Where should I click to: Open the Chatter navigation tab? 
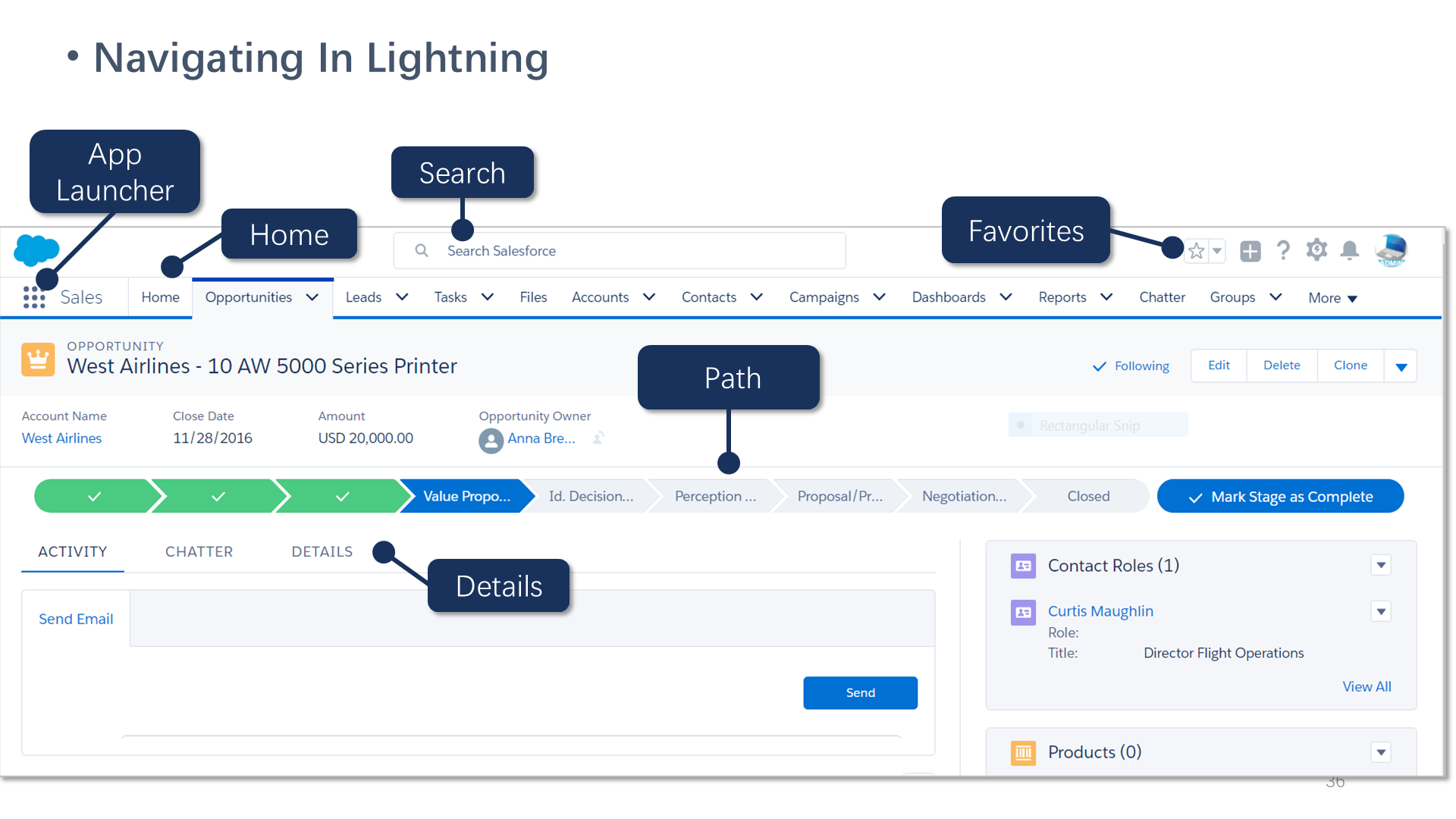click(1162, 297)
